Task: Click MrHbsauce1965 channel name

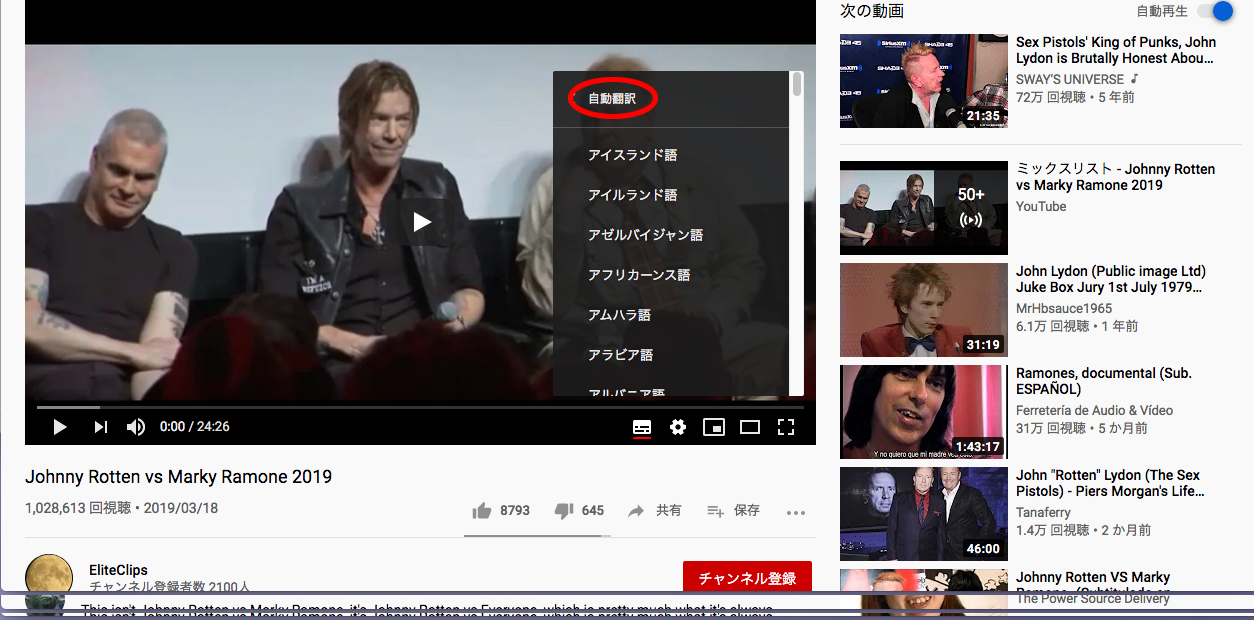Action: click(1064, 308)
